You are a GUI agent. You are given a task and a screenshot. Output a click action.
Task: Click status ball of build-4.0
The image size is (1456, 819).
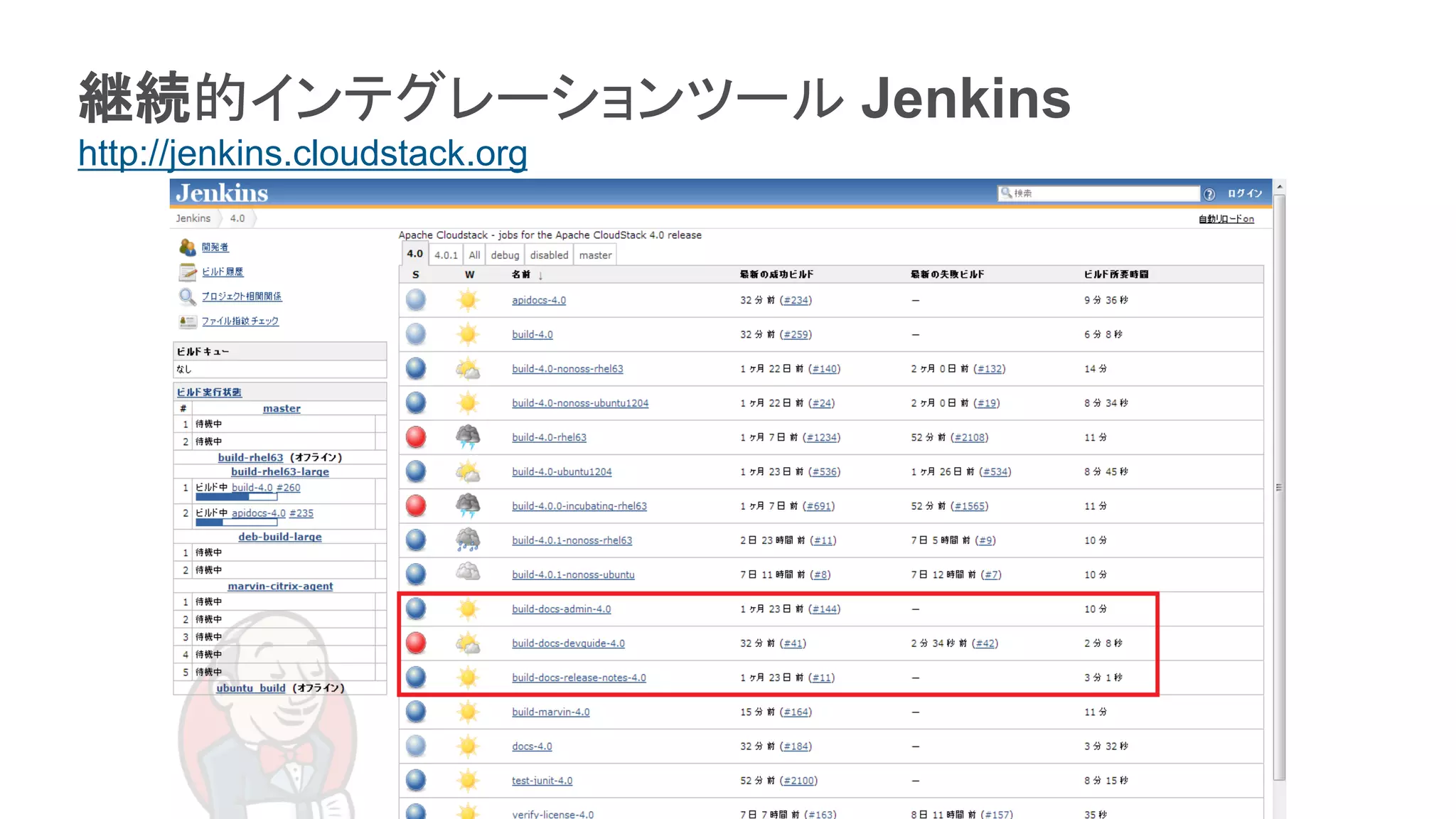(416, 334)
